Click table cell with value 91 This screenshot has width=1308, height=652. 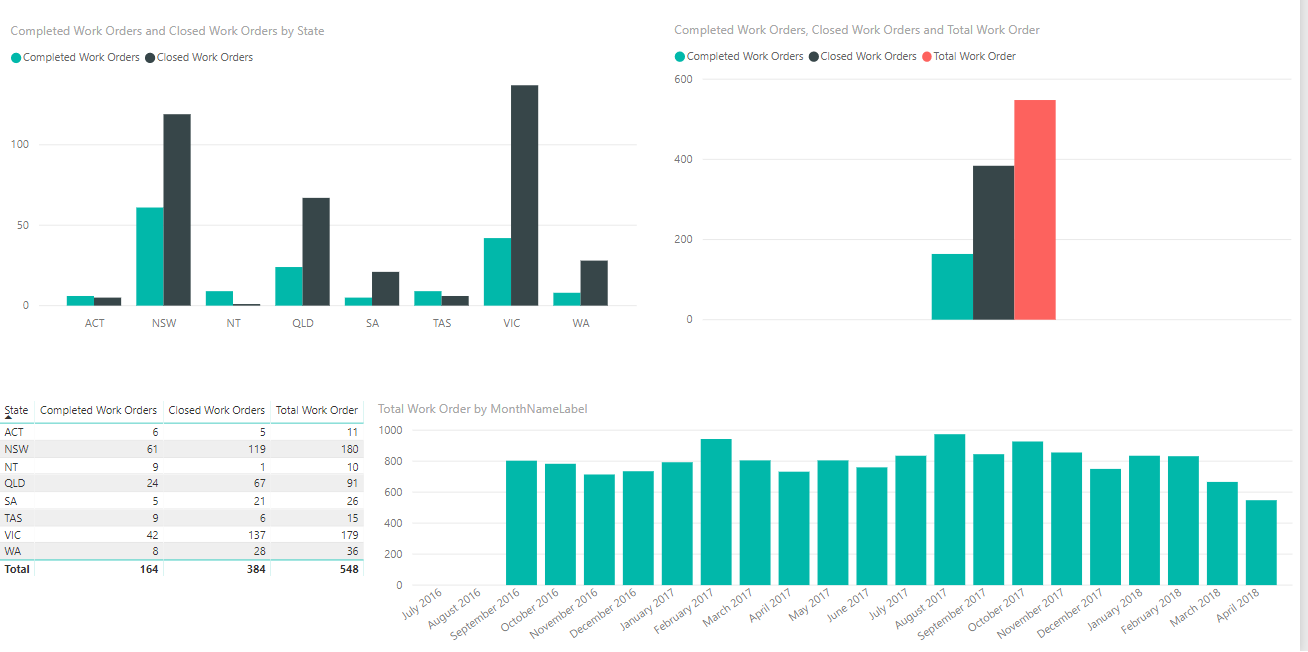[351, 483]
